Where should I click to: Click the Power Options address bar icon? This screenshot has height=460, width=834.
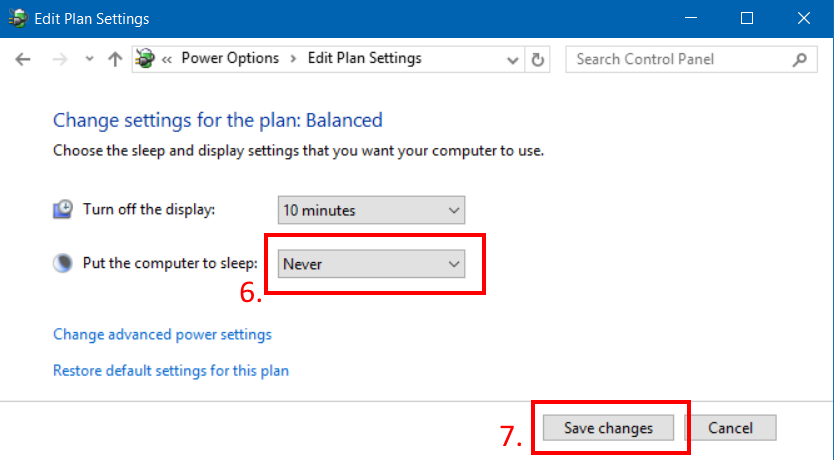tap(146, 58)
